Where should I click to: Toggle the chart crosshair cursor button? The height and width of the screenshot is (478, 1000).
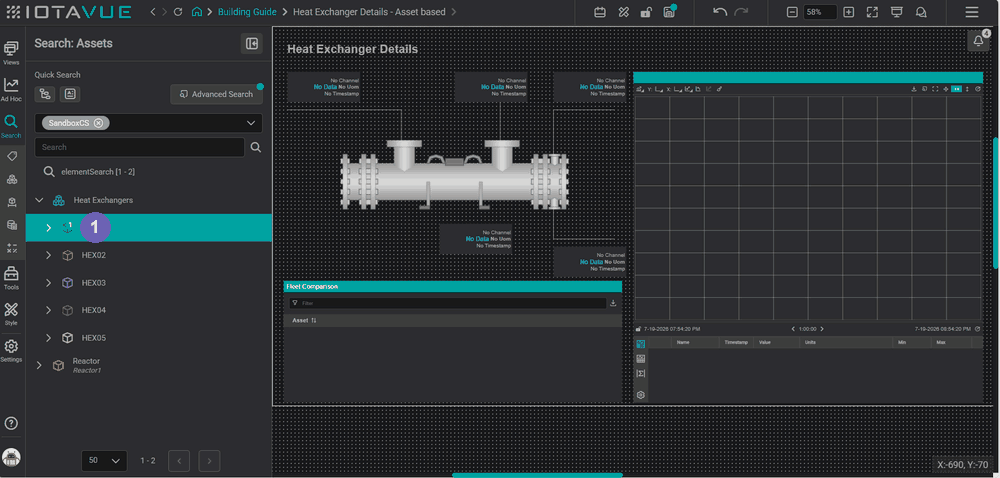click(x=946, y=89)
